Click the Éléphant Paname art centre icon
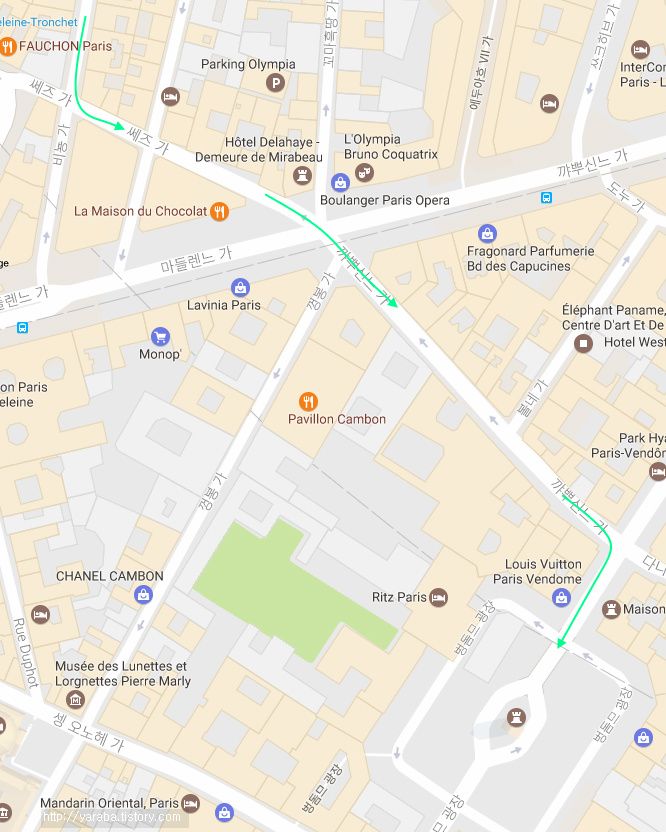 click(x=583, y=343)
